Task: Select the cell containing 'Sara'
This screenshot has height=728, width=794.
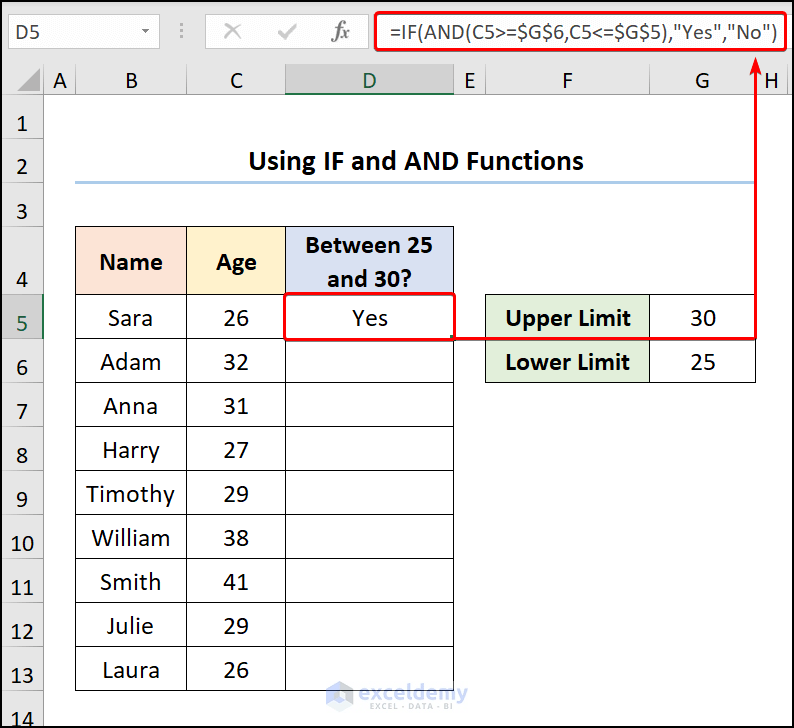Action: click(x=131, y=317)
